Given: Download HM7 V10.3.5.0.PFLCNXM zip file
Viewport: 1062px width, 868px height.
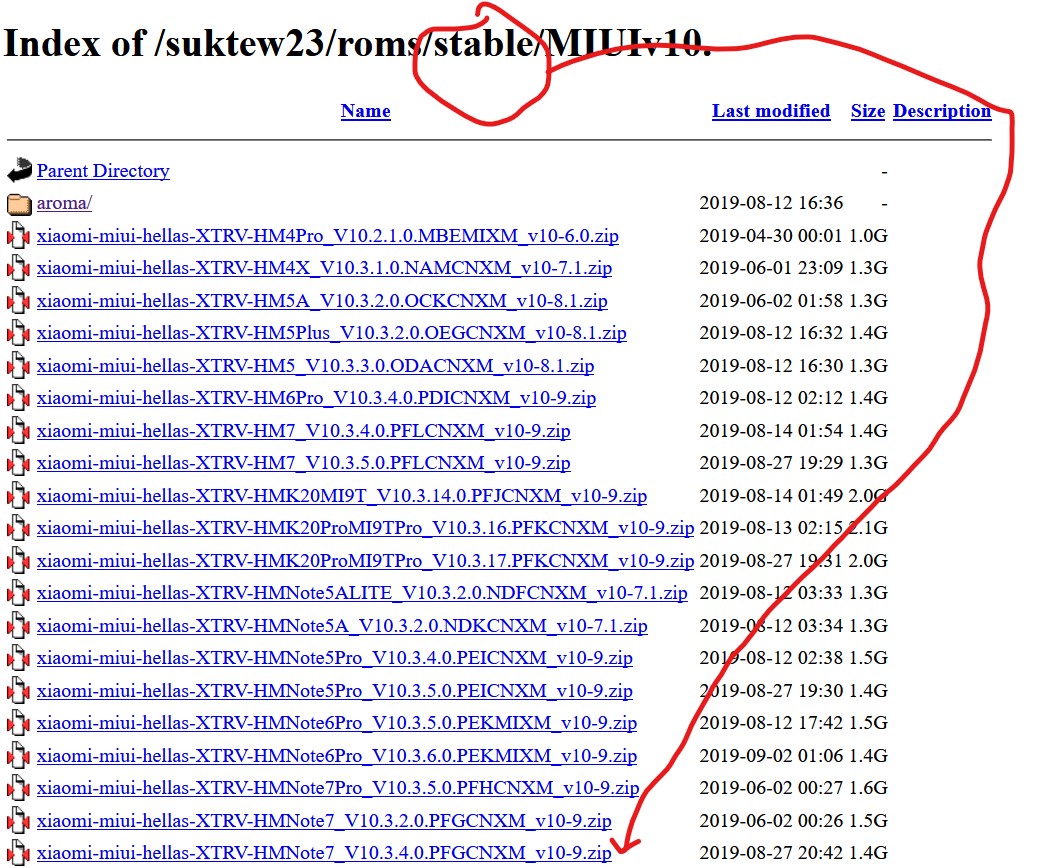Looking at the screenshot, I should [x=303, y=463].
